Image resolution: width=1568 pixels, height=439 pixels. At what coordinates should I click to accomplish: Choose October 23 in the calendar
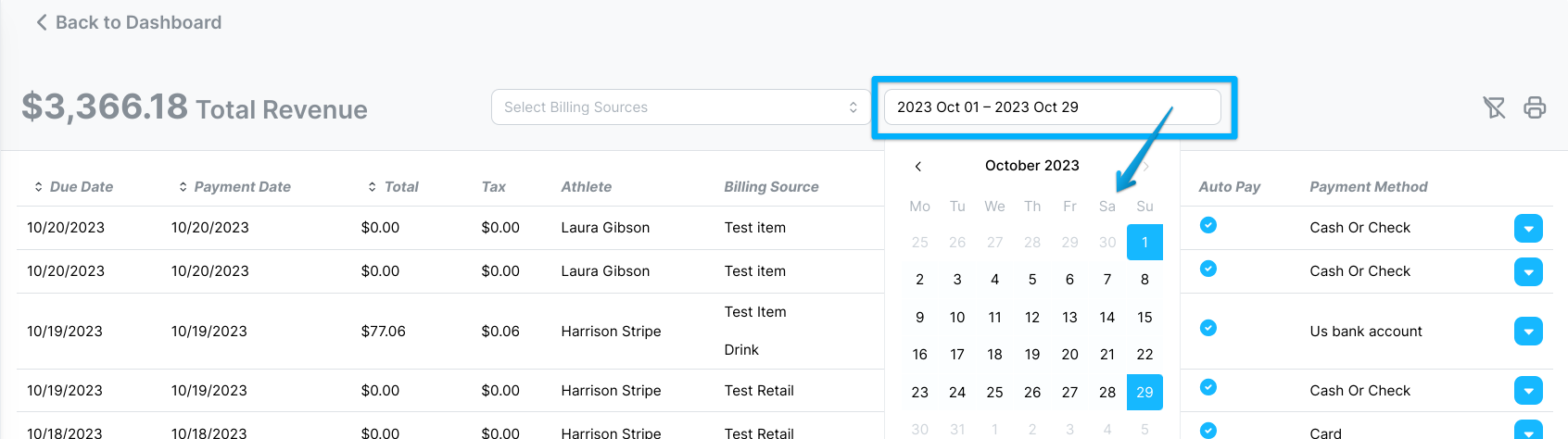(x=919, y=393)
